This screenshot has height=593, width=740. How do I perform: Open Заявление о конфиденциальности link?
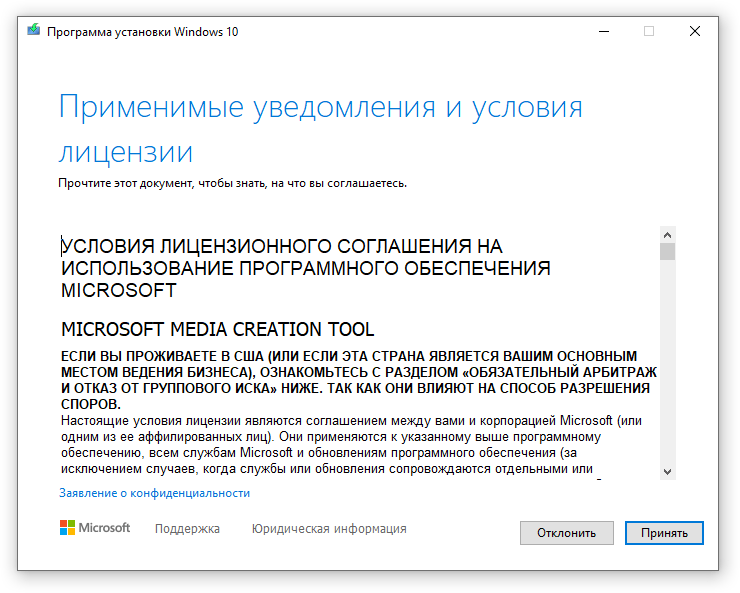(x=154, y=493)
